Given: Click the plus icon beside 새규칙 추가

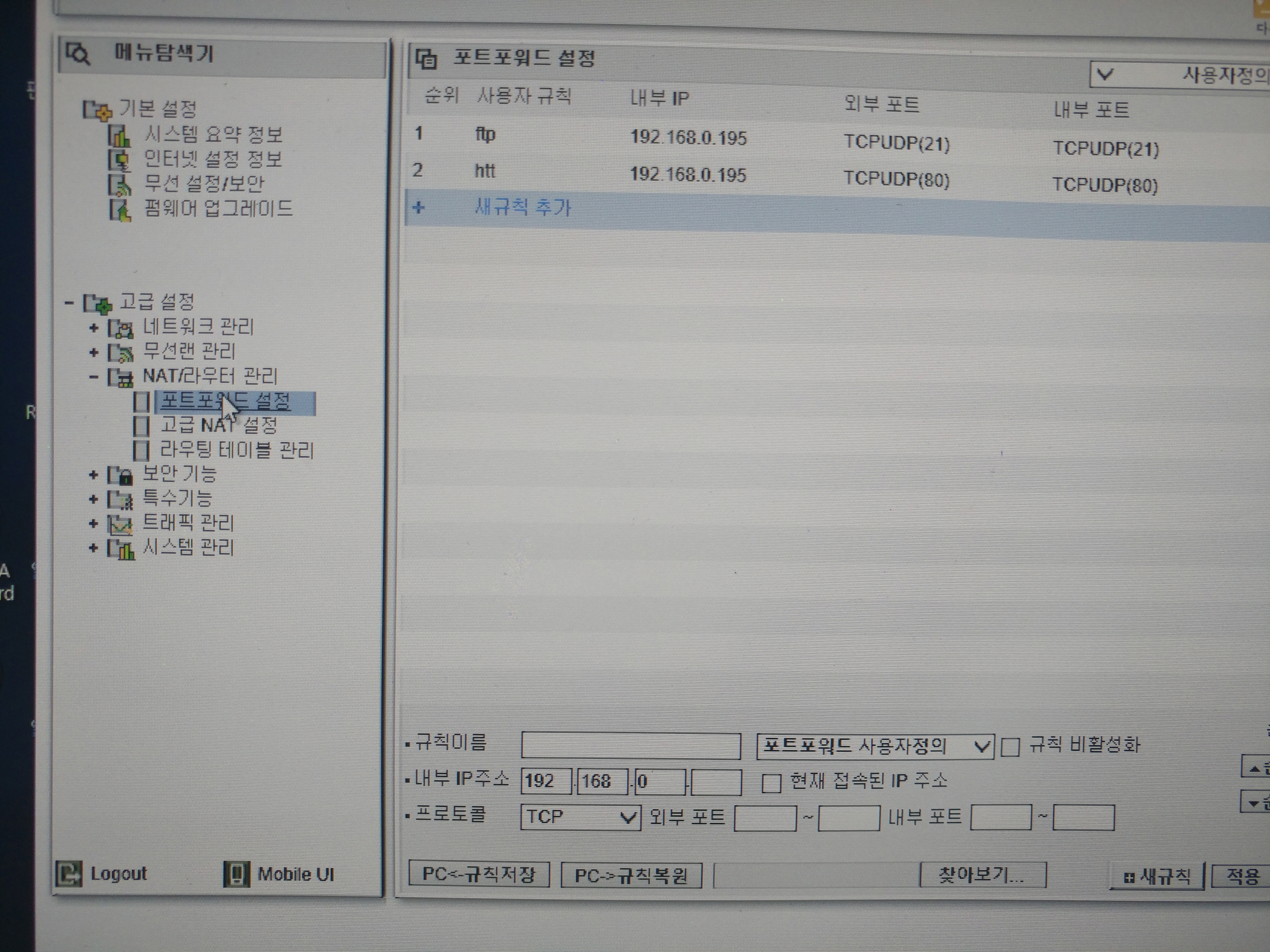Looking at the screenshot, I should click(418, 207).
